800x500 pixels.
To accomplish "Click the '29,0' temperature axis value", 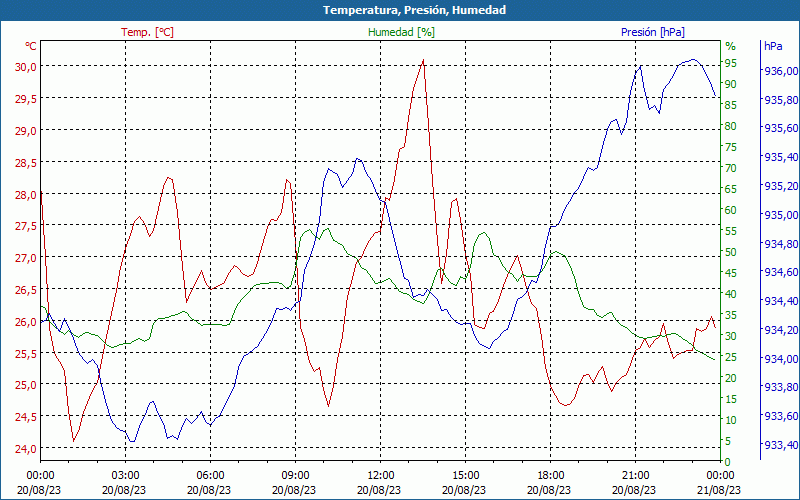I will tap(26, 130).
